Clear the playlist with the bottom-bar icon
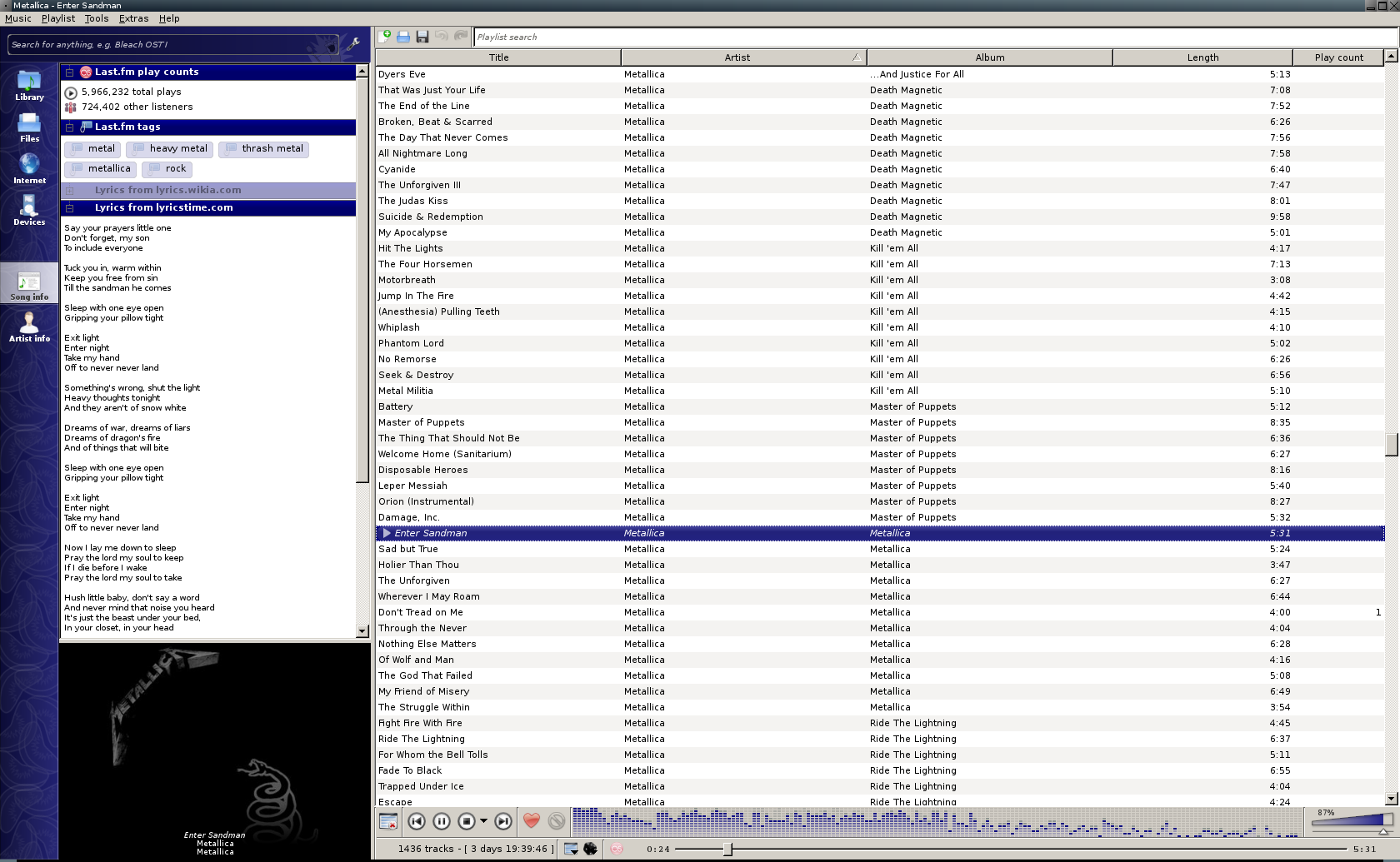Screen dimensions: 1400x862 click(x=388, y=821)
